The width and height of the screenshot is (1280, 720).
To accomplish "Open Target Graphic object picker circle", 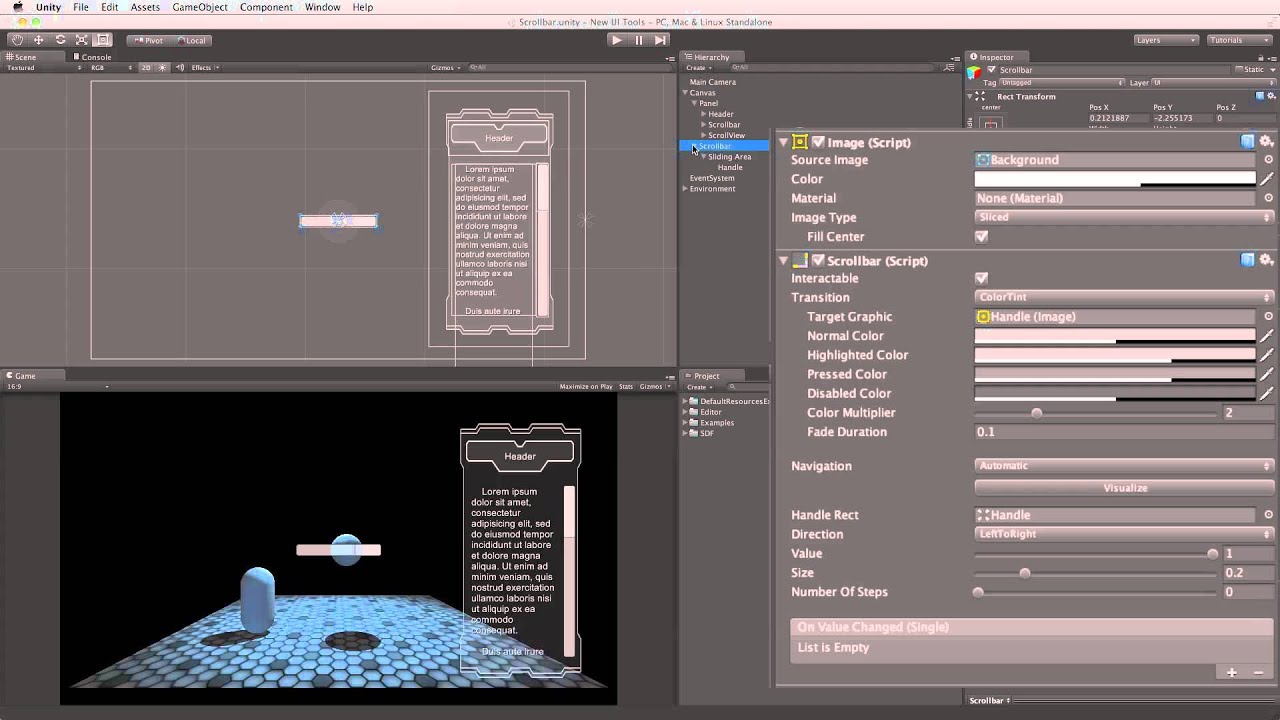I will point(1269,316).
